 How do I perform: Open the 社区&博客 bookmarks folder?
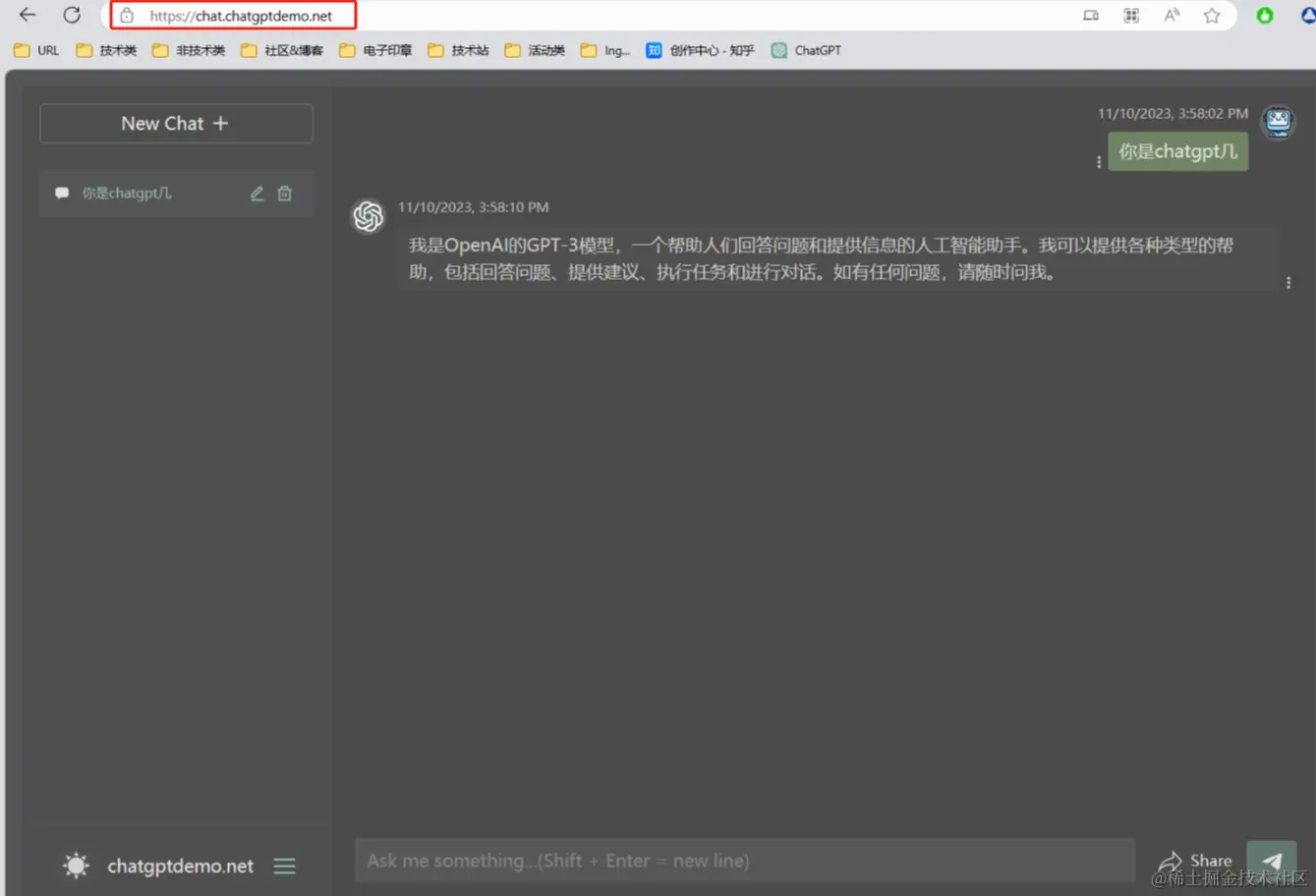coord(282,50)
